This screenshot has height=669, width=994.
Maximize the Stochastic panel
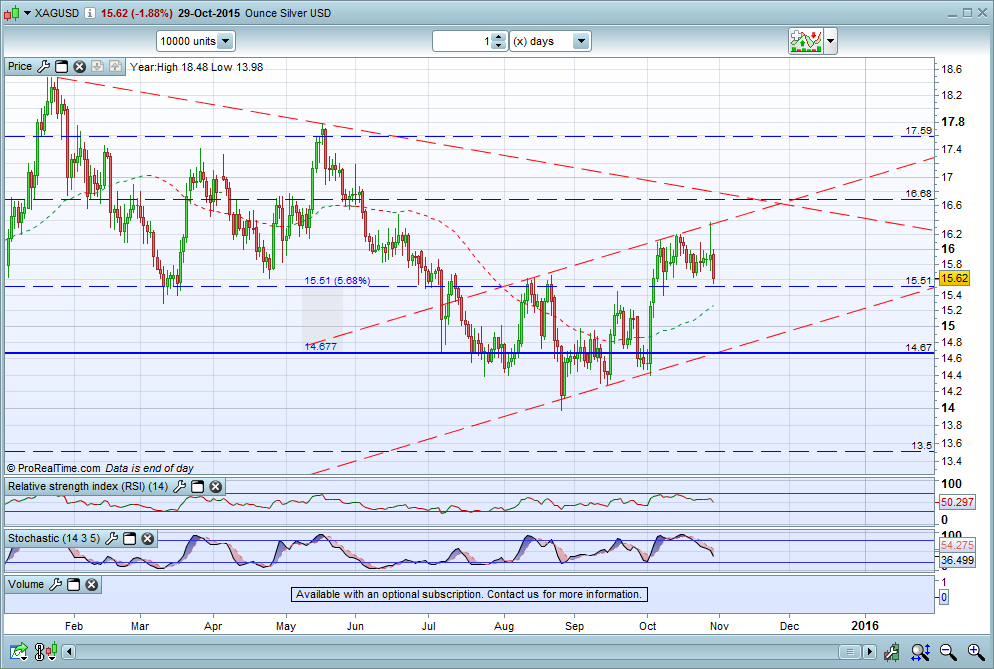tap(129, 538)
